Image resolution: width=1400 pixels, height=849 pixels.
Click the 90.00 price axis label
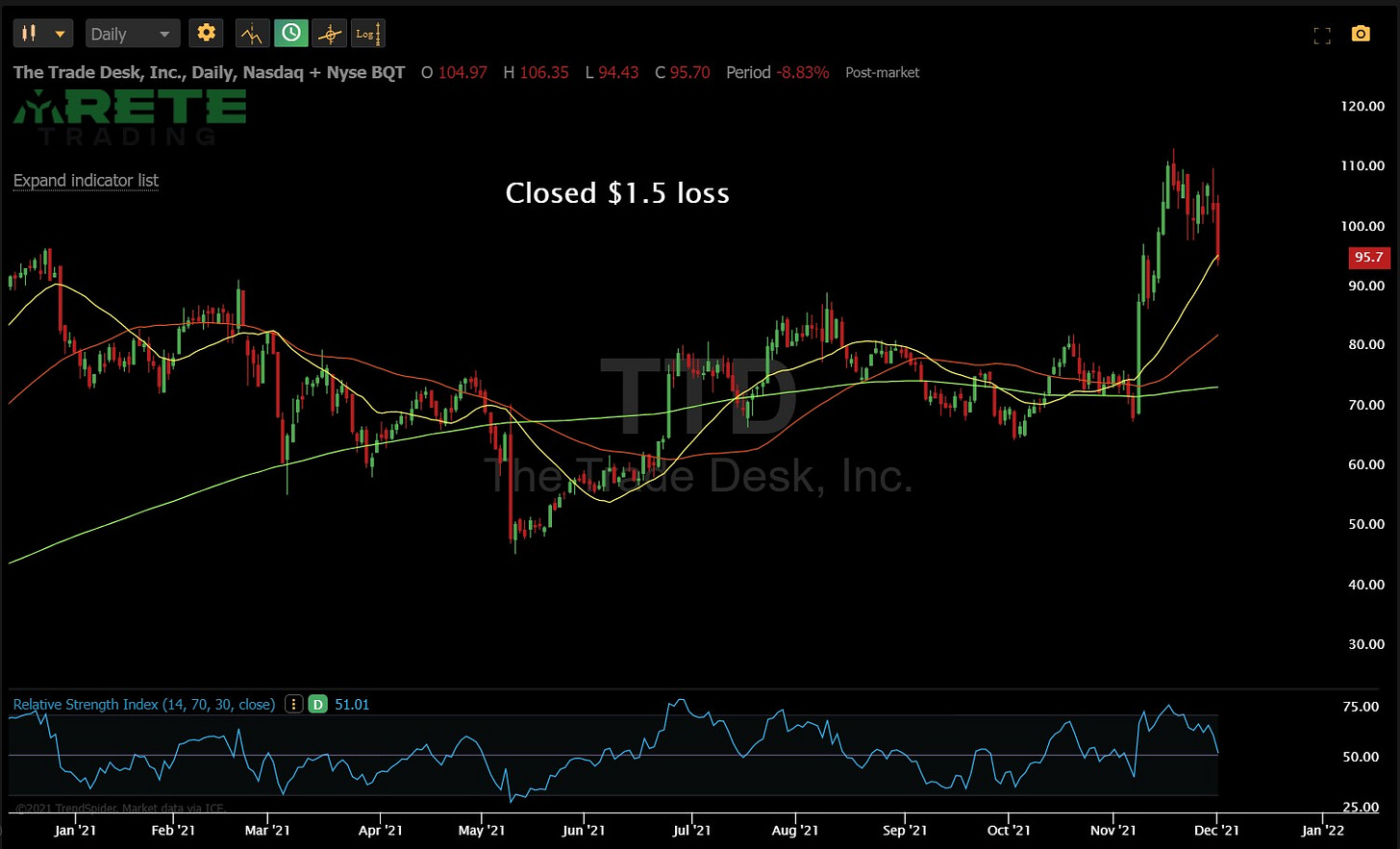pyautogui.click(x=1366, y=286)
